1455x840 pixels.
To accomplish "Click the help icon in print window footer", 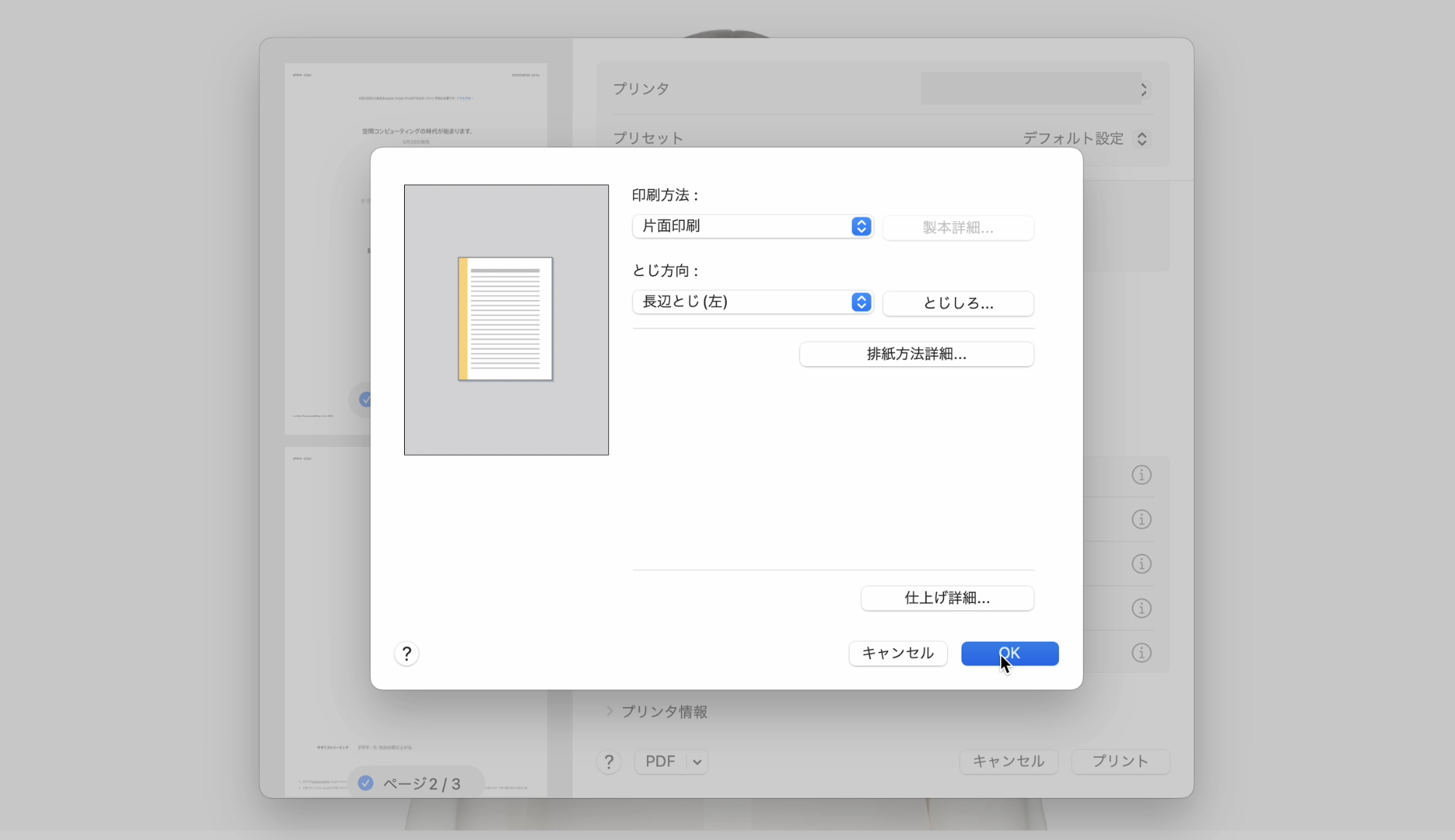I will pos(609,762).
